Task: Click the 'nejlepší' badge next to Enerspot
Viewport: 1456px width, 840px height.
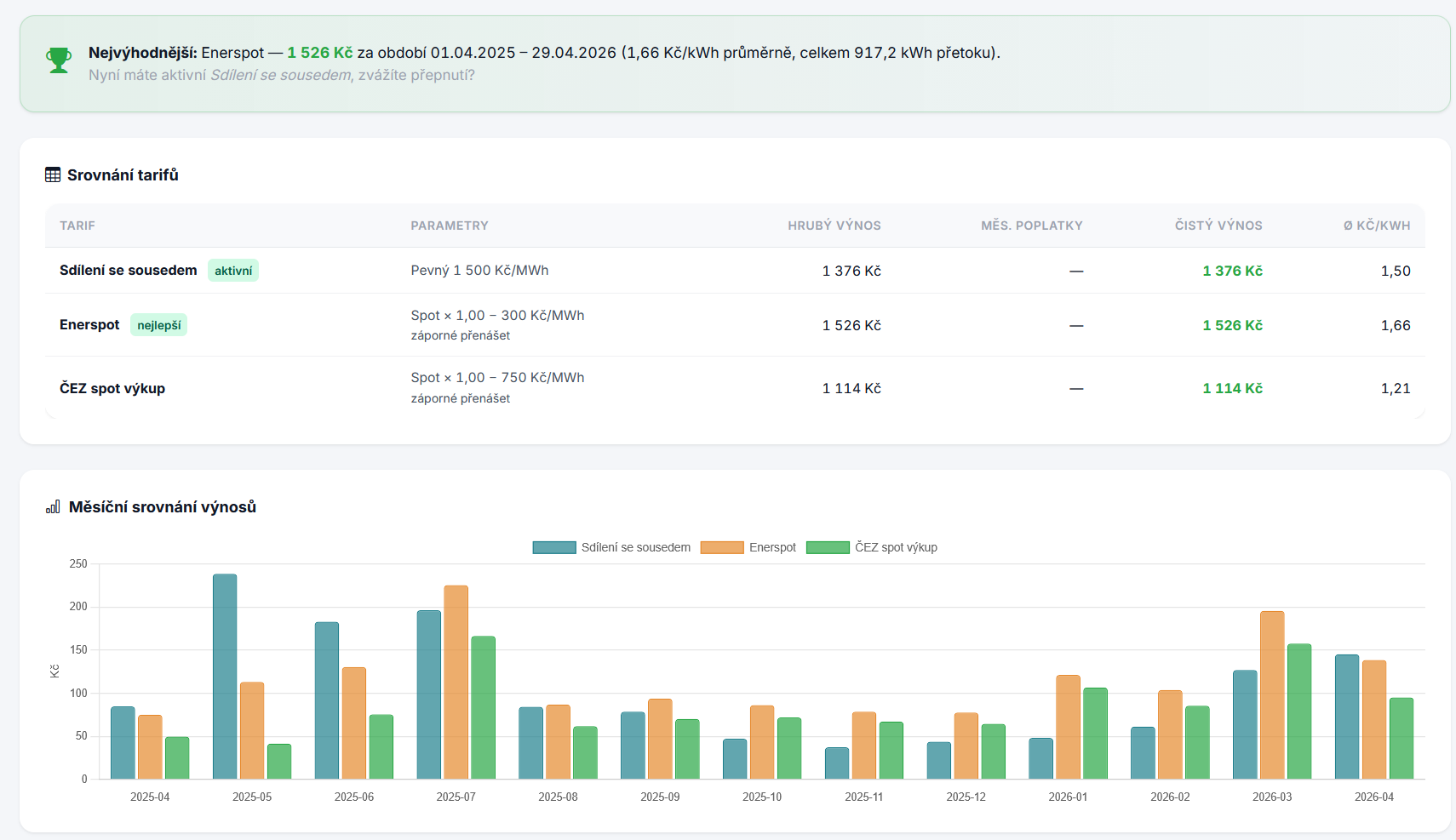Action: tap(159, 325)
